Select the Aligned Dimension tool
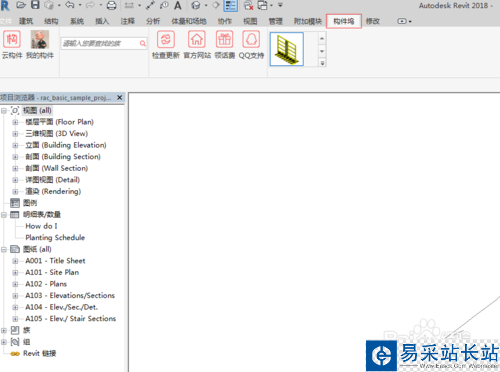Screen dimensions: 500x372 150,5
